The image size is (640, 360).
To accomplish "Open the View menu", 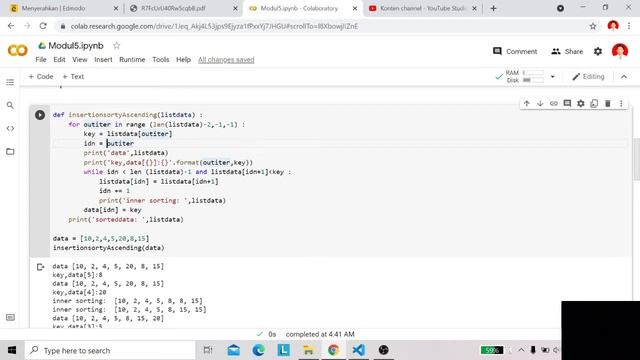I will (x=80, y=60).
